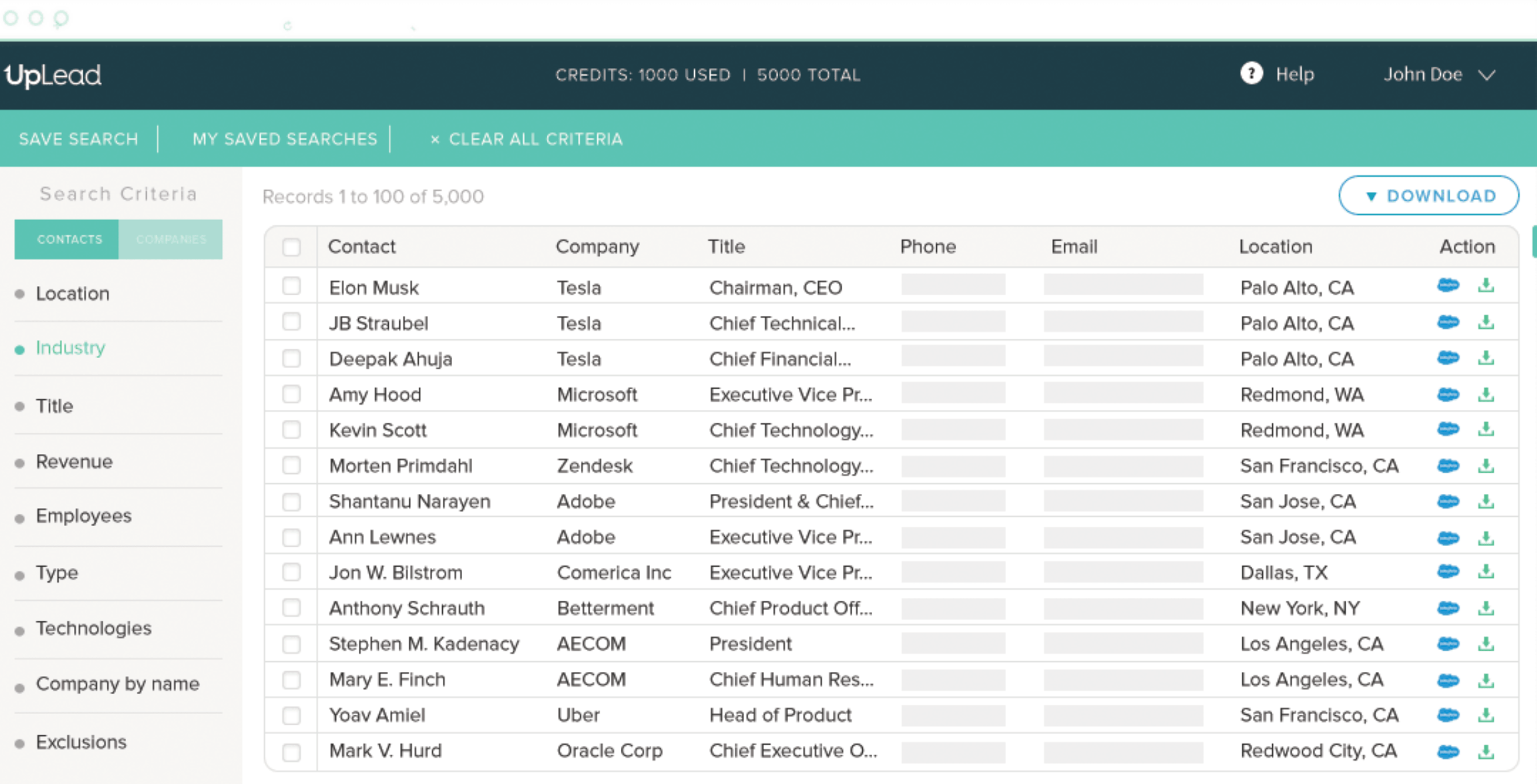The width and height of the screenshot is (1537, 784).
Task: Tick the select-all checkbox in the table header
Action: pos(291,247)
